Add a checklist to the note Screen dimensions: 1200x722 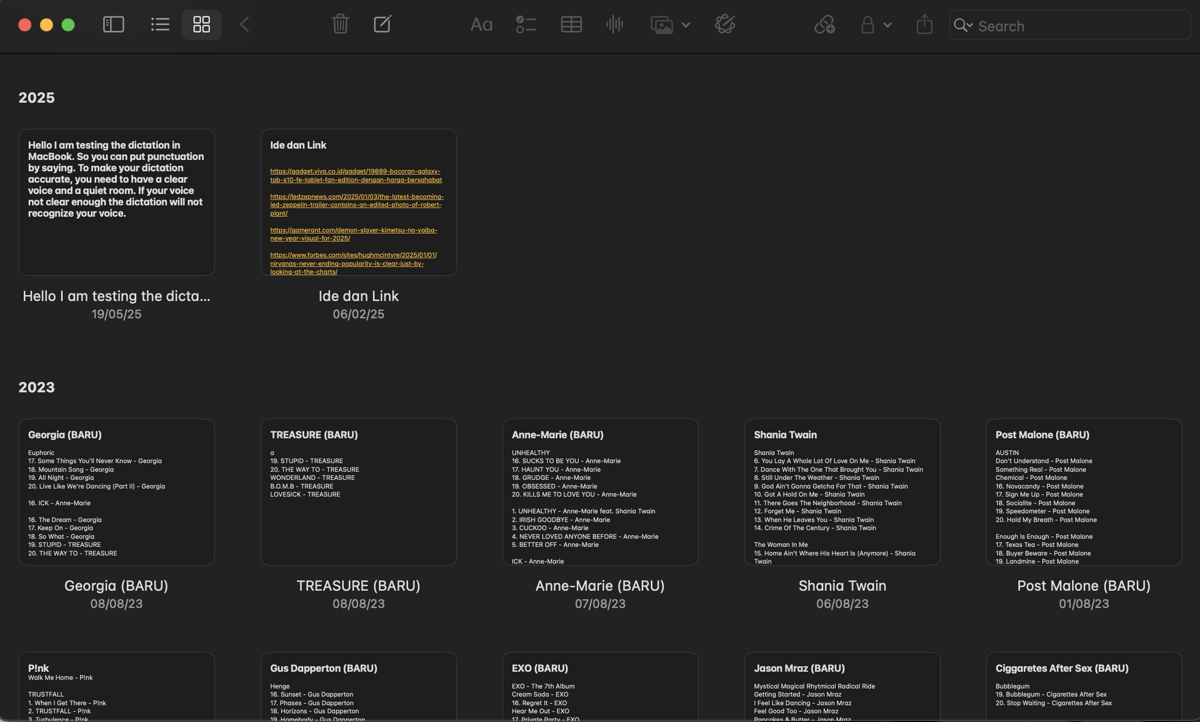tap(526, 25)
